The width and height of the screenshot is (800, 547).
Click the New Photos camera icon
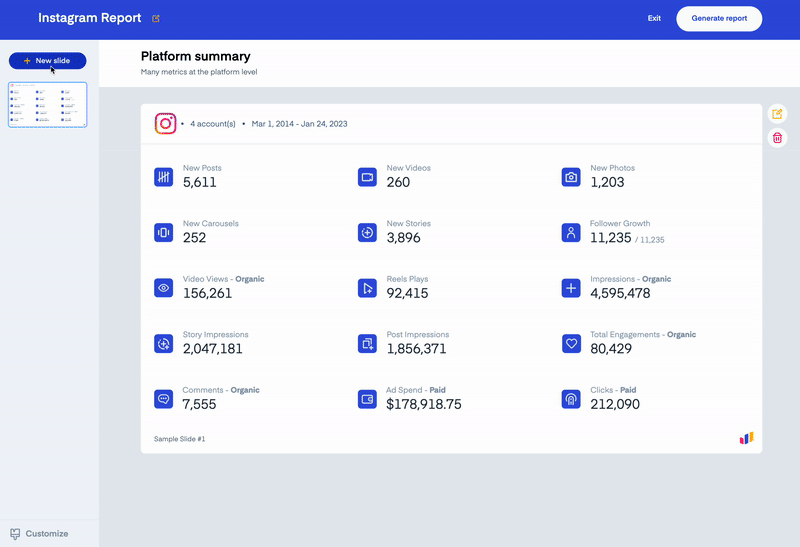point(571,177)
